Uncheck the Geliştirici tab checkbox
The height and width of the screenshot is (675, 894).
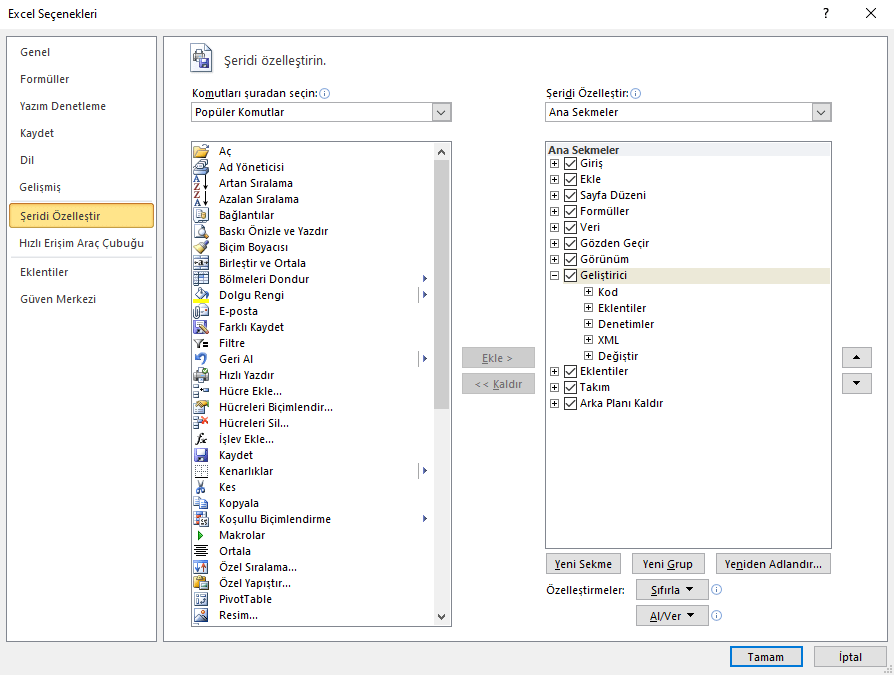pyautogui.click(x=571, y=276)
